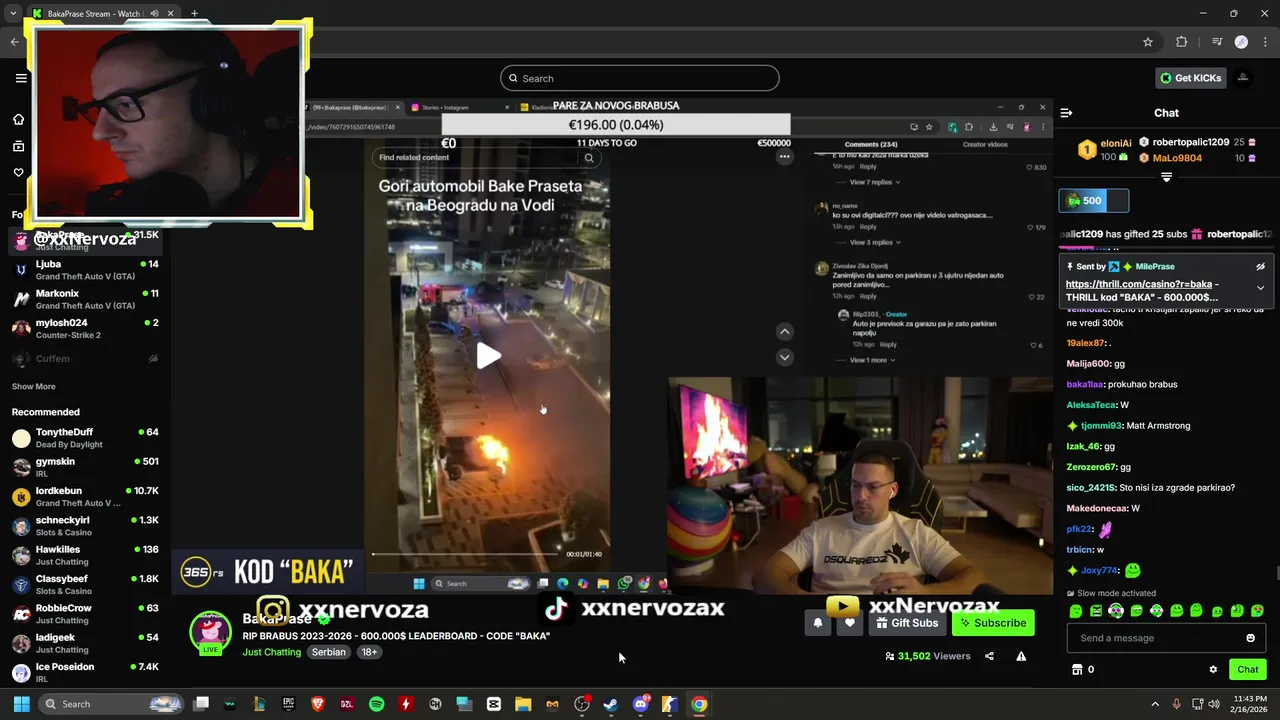Screen dimensions: 1280x720
Task: Click the Serbian language tag
Action: (328, 652)
